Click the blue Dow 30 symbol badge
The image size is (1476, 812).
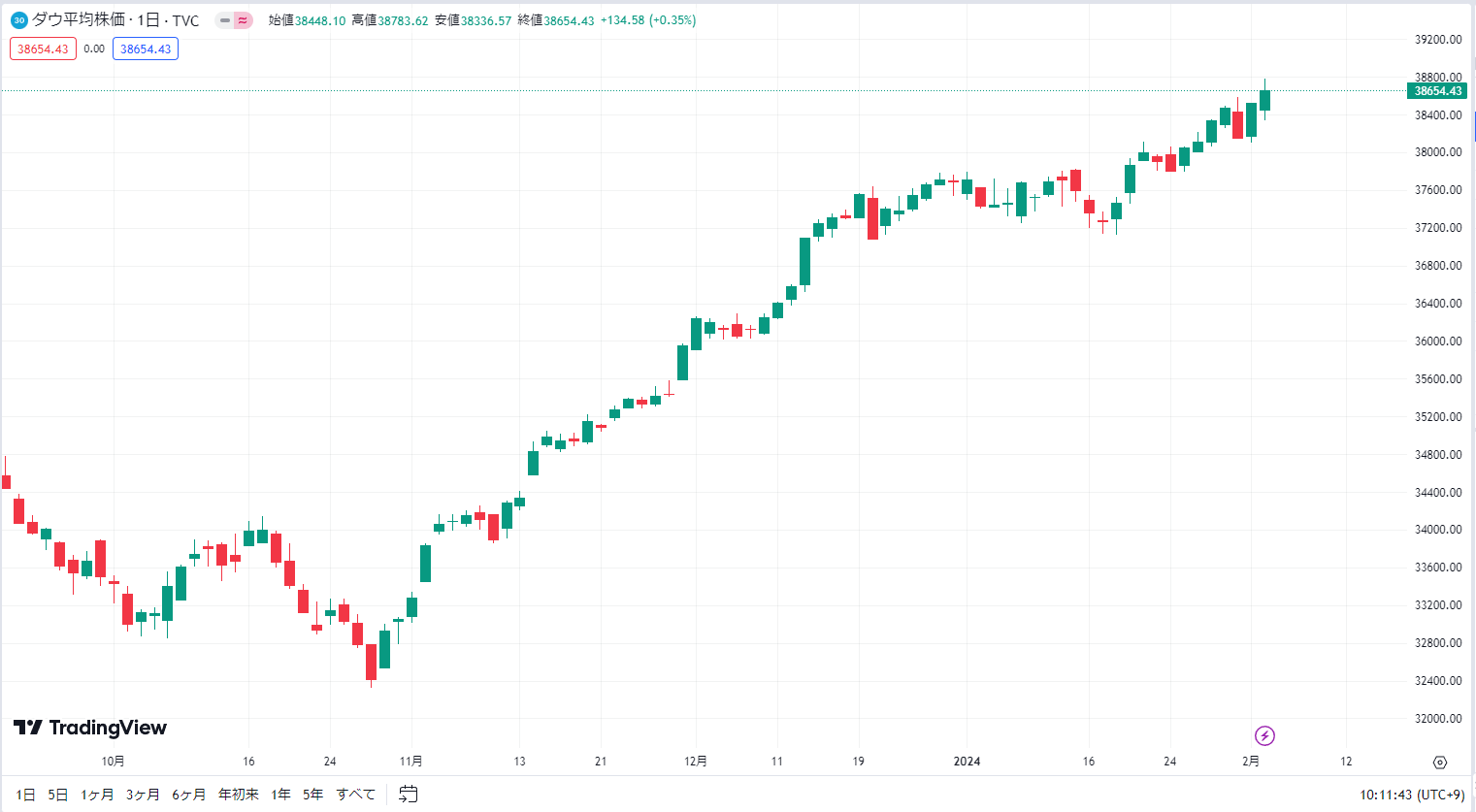[x=18, y=20]
